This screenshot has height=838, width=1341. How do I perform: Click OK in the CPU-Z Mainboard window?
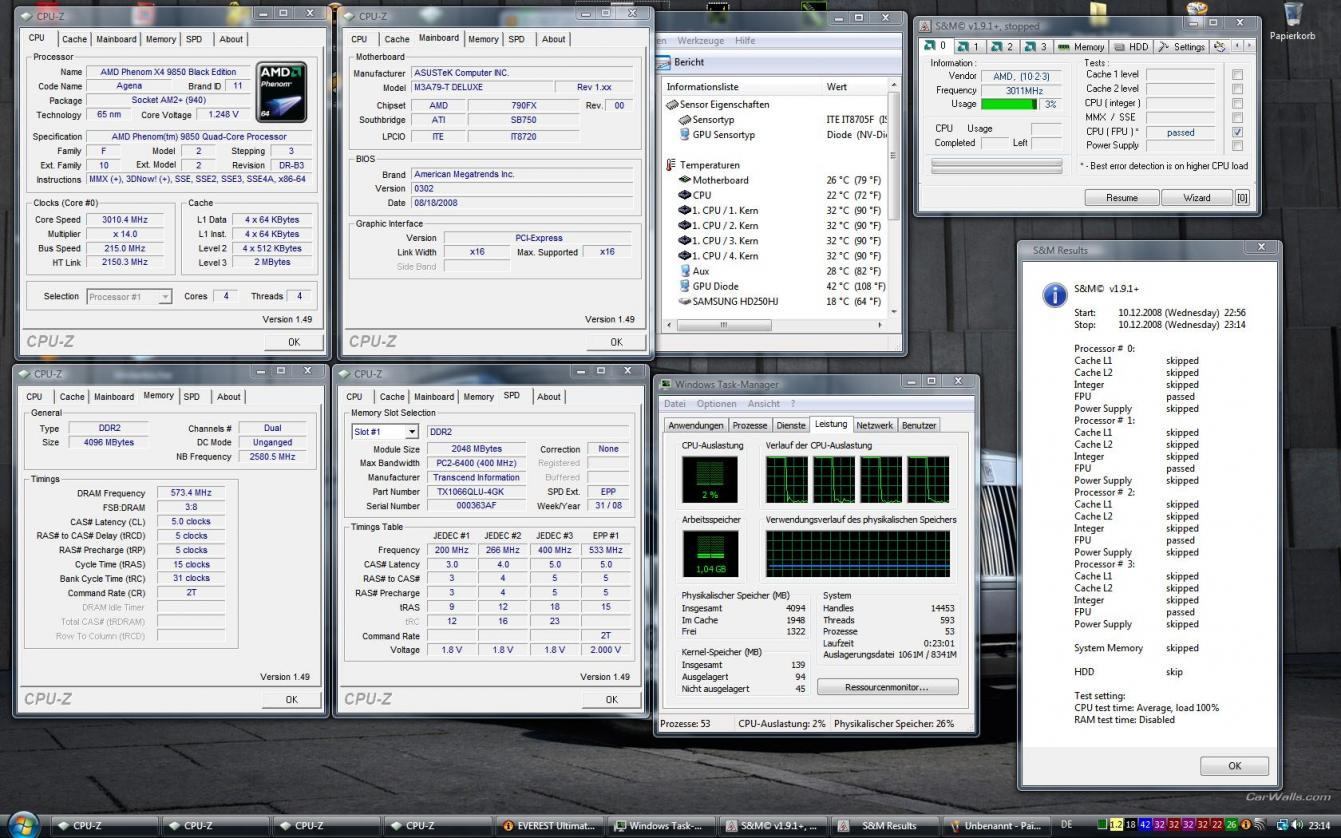click(x=616, y=342)
